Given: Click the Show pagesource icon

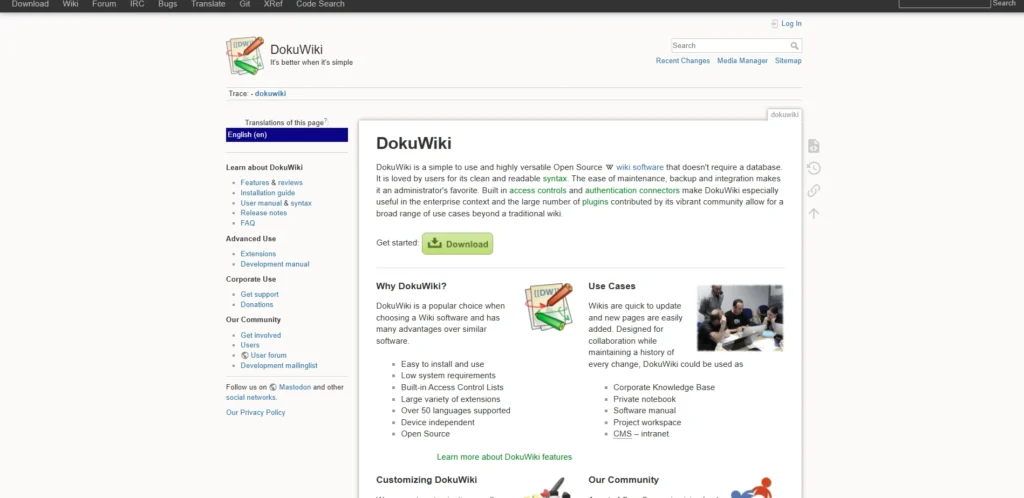Looking at the screenshot, I should tap(813, 146).
